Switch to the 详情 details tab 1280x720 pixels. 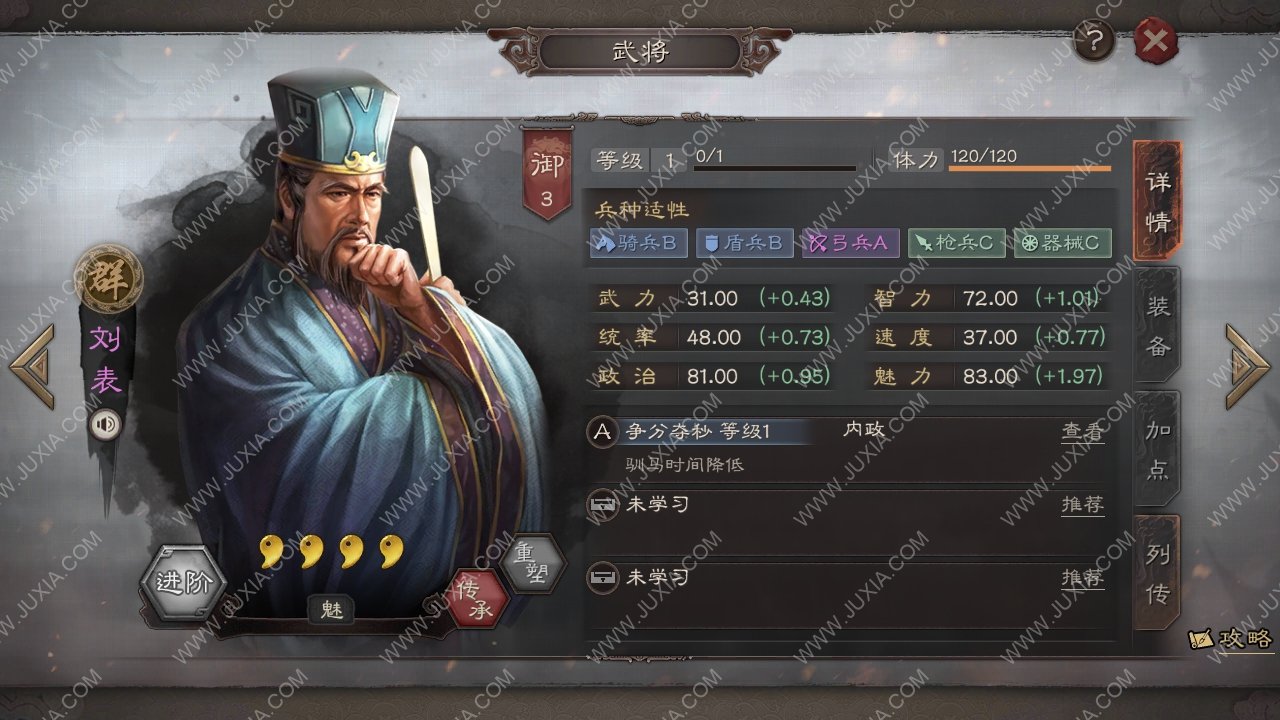point(1157,201)
